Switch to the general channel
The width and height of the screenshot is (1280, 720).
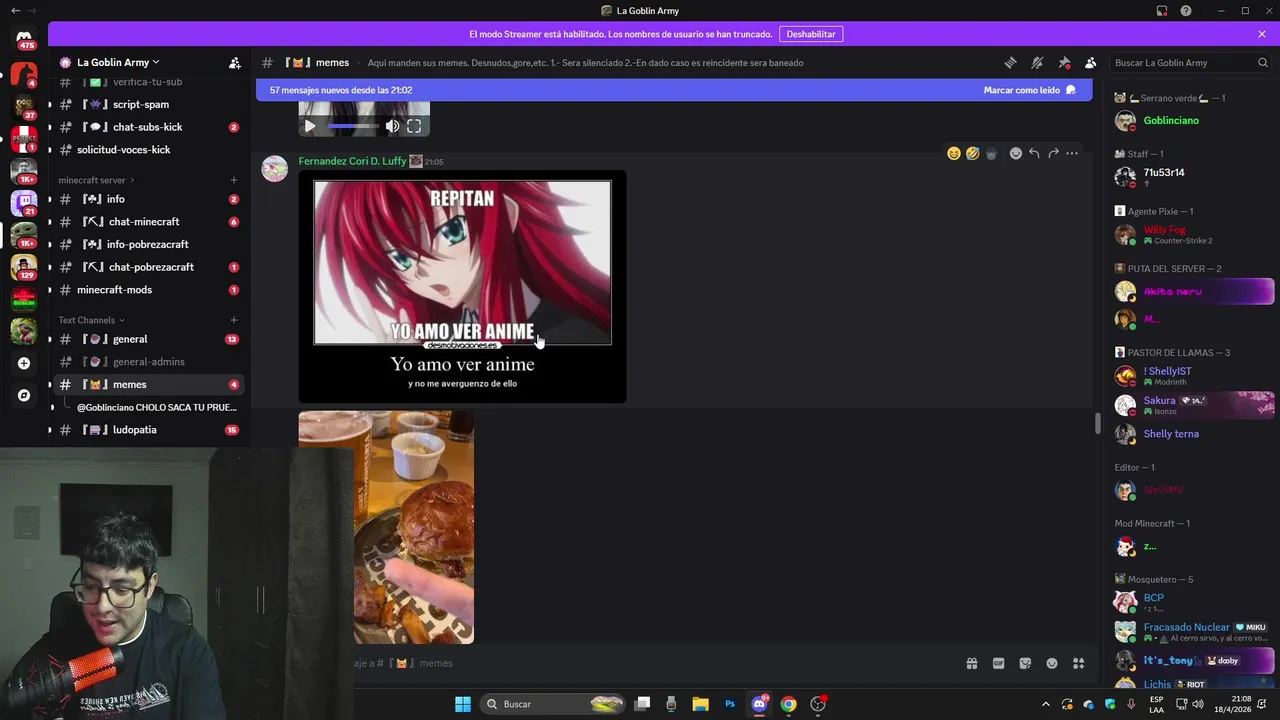tap(146, 339)
